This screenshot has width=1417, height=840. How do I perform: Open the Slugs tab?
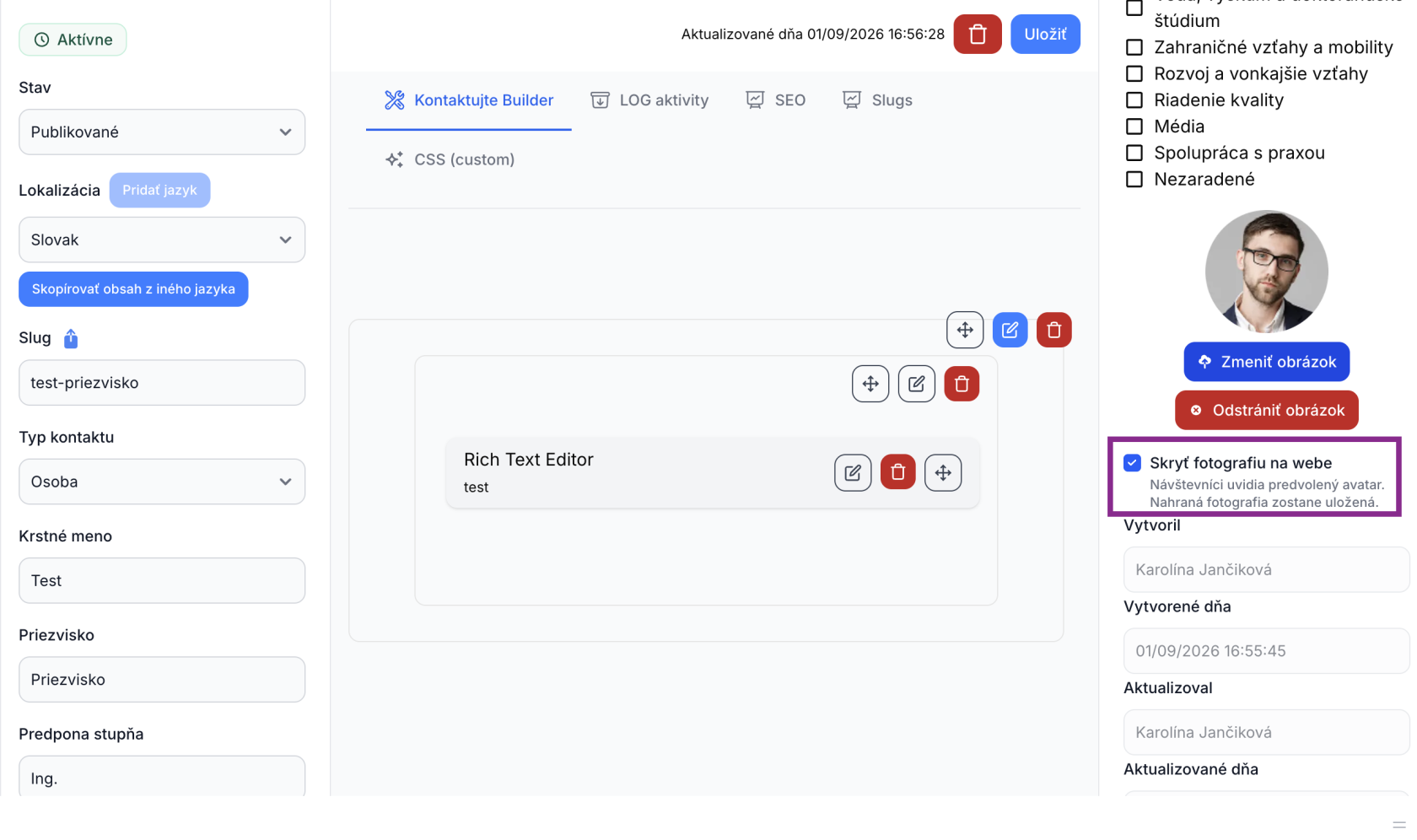pyautogui.click(x=877, y=100)
